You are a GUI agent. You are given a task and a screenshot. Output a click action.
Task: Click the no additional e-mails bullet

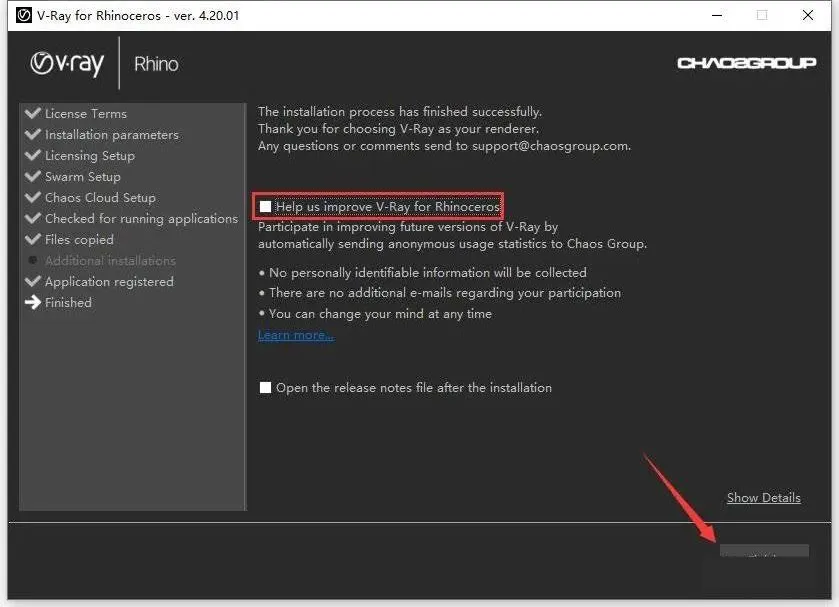[440, 293]
